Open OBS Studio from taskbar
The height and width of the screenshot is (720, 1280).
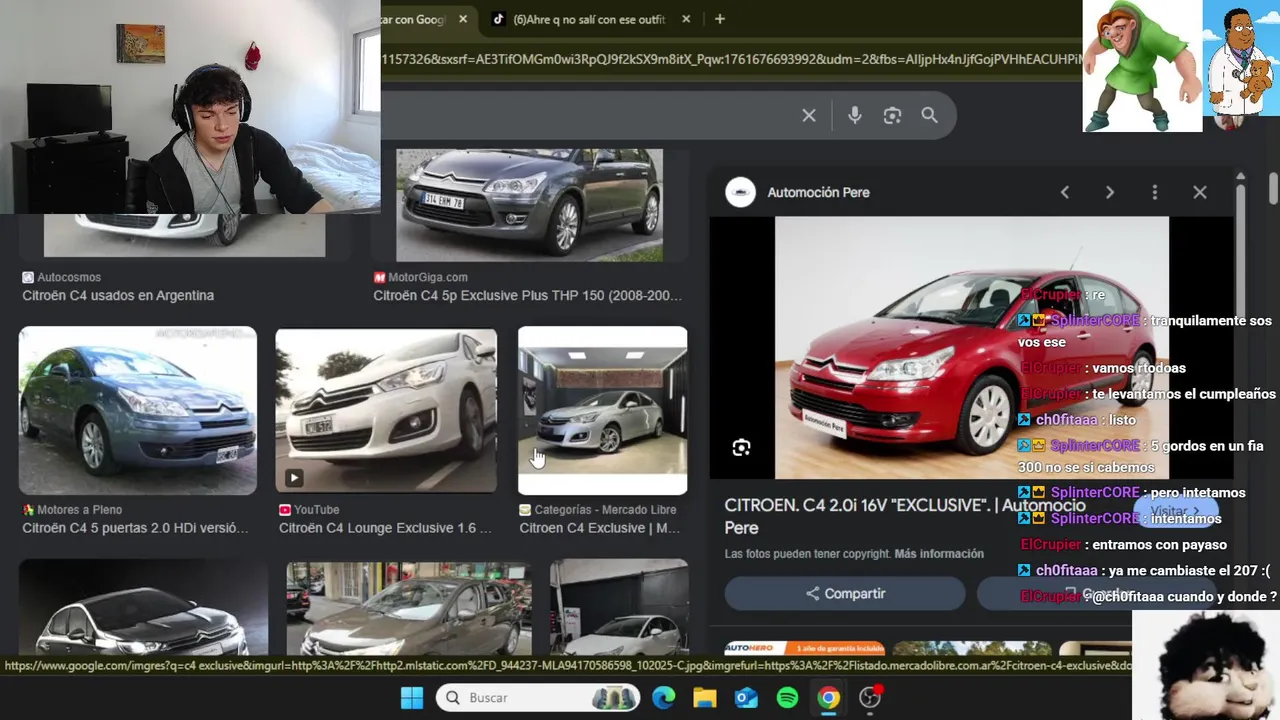[x=870, y=698]
